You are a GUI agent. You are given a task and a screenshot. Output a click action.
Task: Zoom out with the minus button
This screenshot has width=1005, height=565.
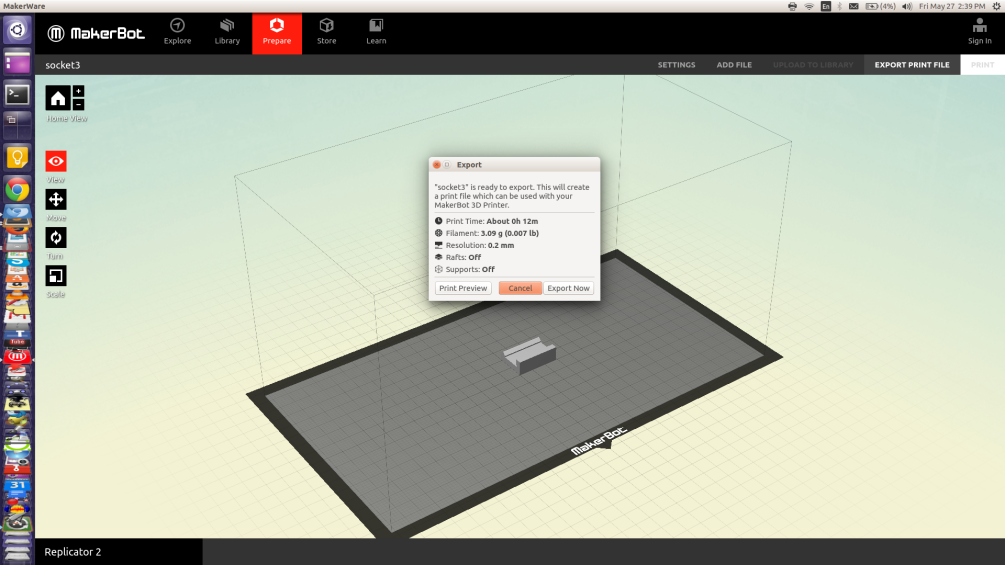click(x=78, y=104)
